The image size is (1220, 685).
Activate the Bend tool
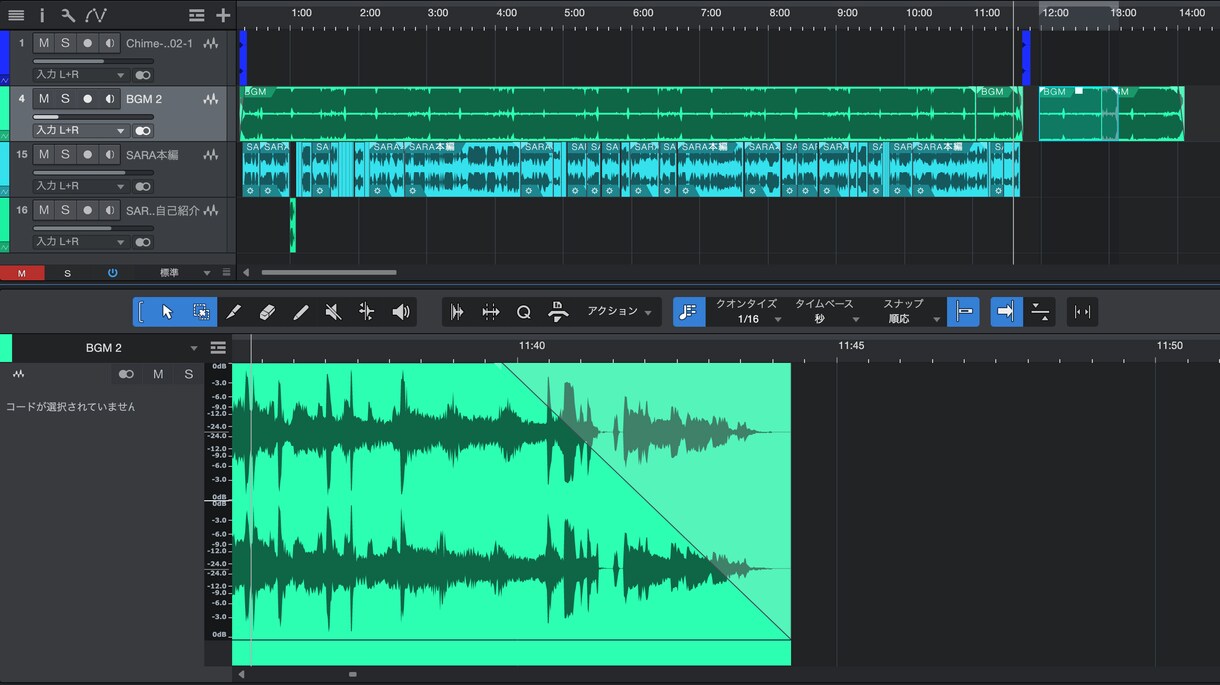[367, 312]
